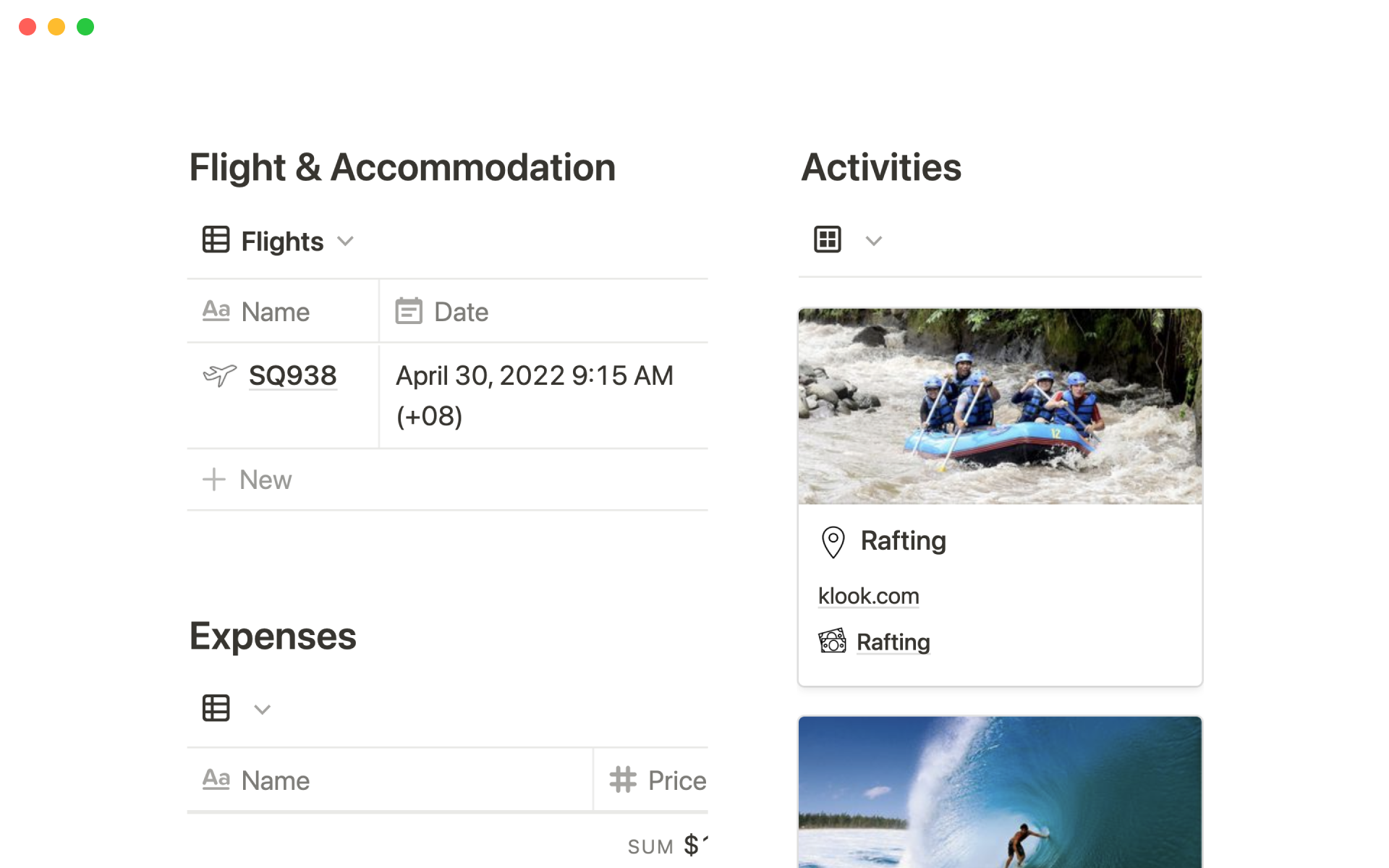Click the location pin icon beside Rafting
Screen dimensions: 1389x868
pos(833,542)
